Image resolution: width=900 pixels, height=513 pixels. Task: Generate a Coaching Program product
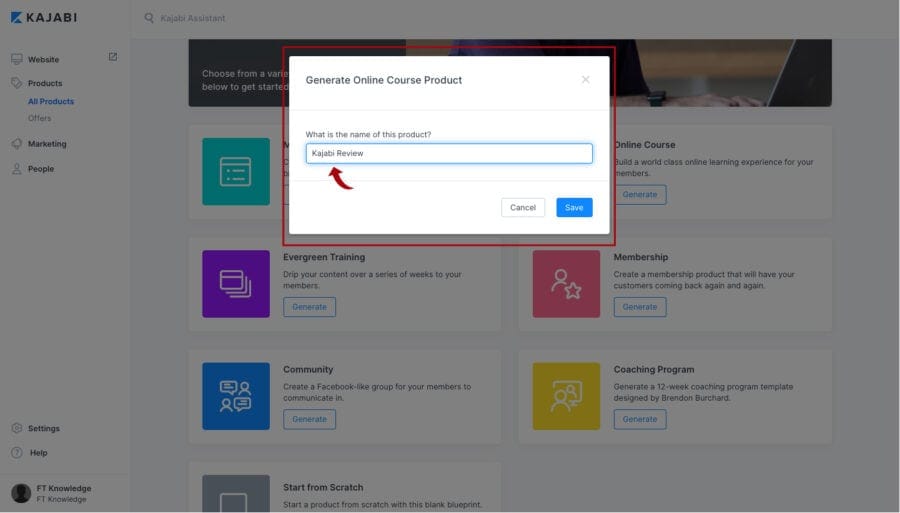pyautogui.click(x=640, y=419)
